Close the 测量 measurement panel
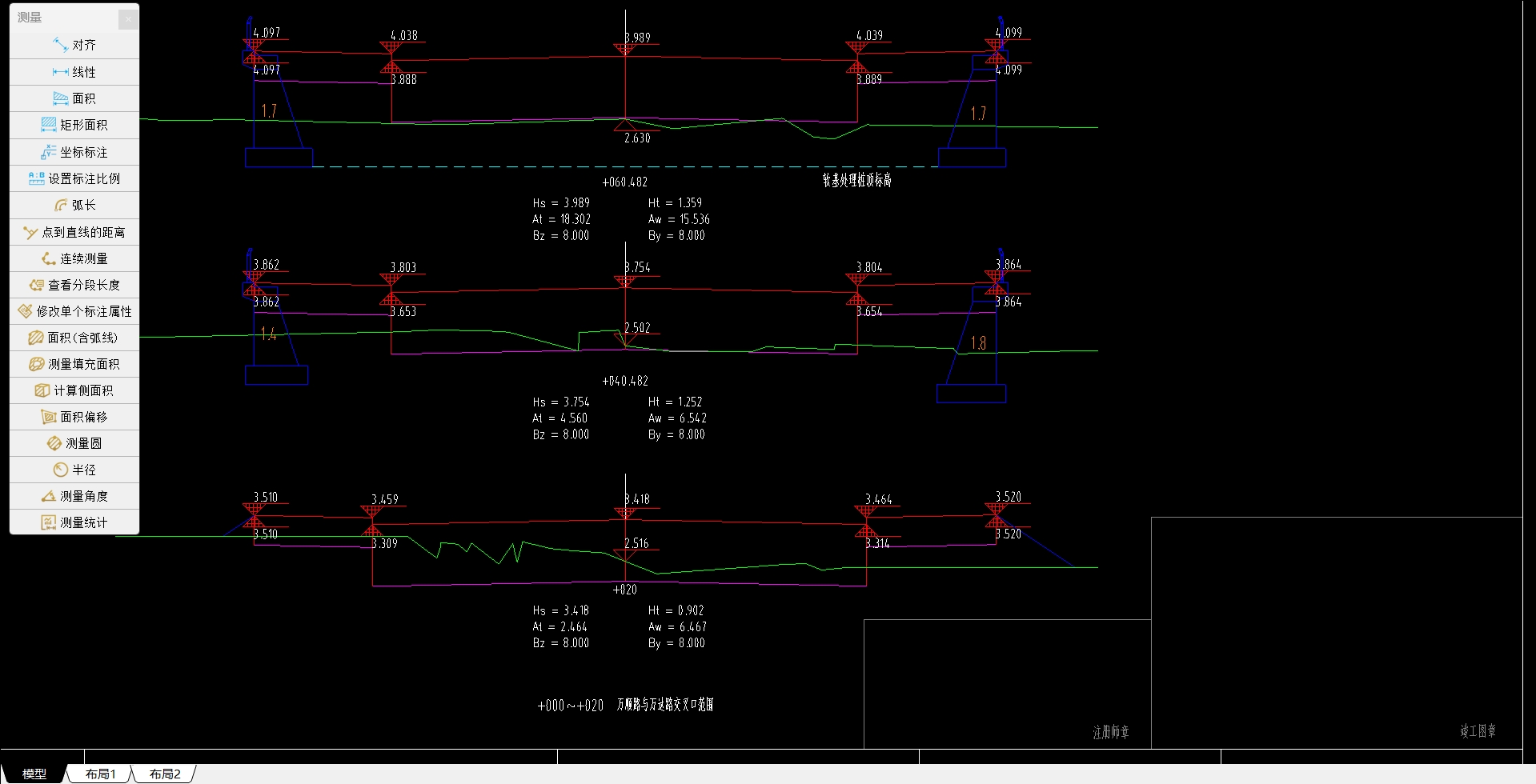Image resolution: width=1536 pixels, height=784 pixels. pos(128,18)
